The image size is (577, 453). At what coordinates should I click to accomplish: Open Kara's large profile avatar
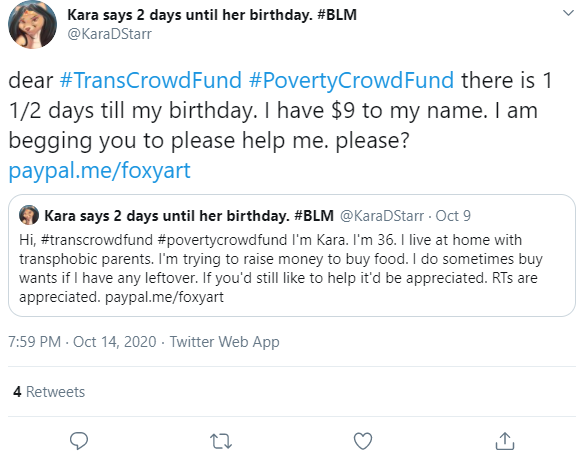(32, 24)
